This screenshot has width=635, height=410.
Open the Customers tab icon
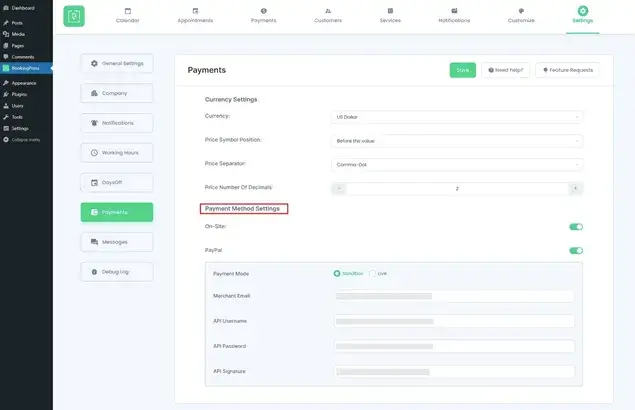(x=328, y=11)
